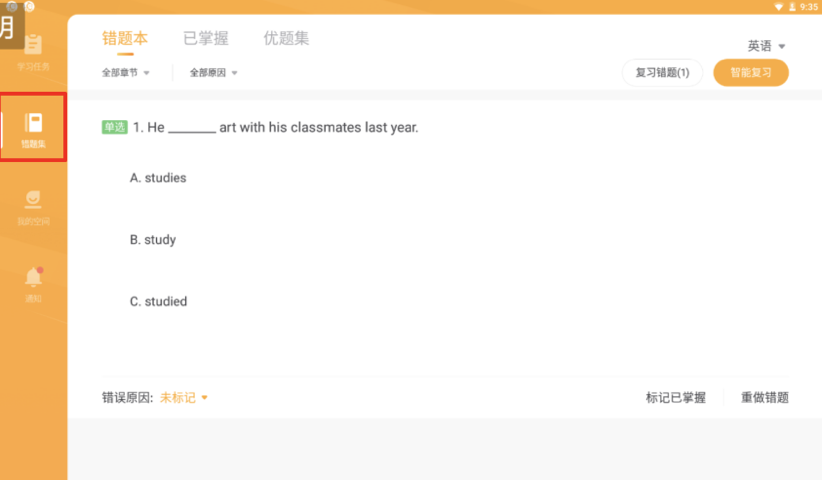Open 学习任务 in the sidebar
The height and width of the screenshot is (480, 822).
[x=33, y=52]
